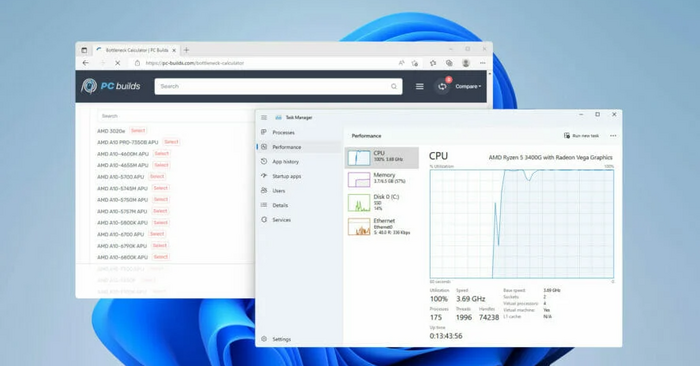Open browser Settings and more menu
The width and height of the screenshot is (700, 366).
tap(483, 63)
